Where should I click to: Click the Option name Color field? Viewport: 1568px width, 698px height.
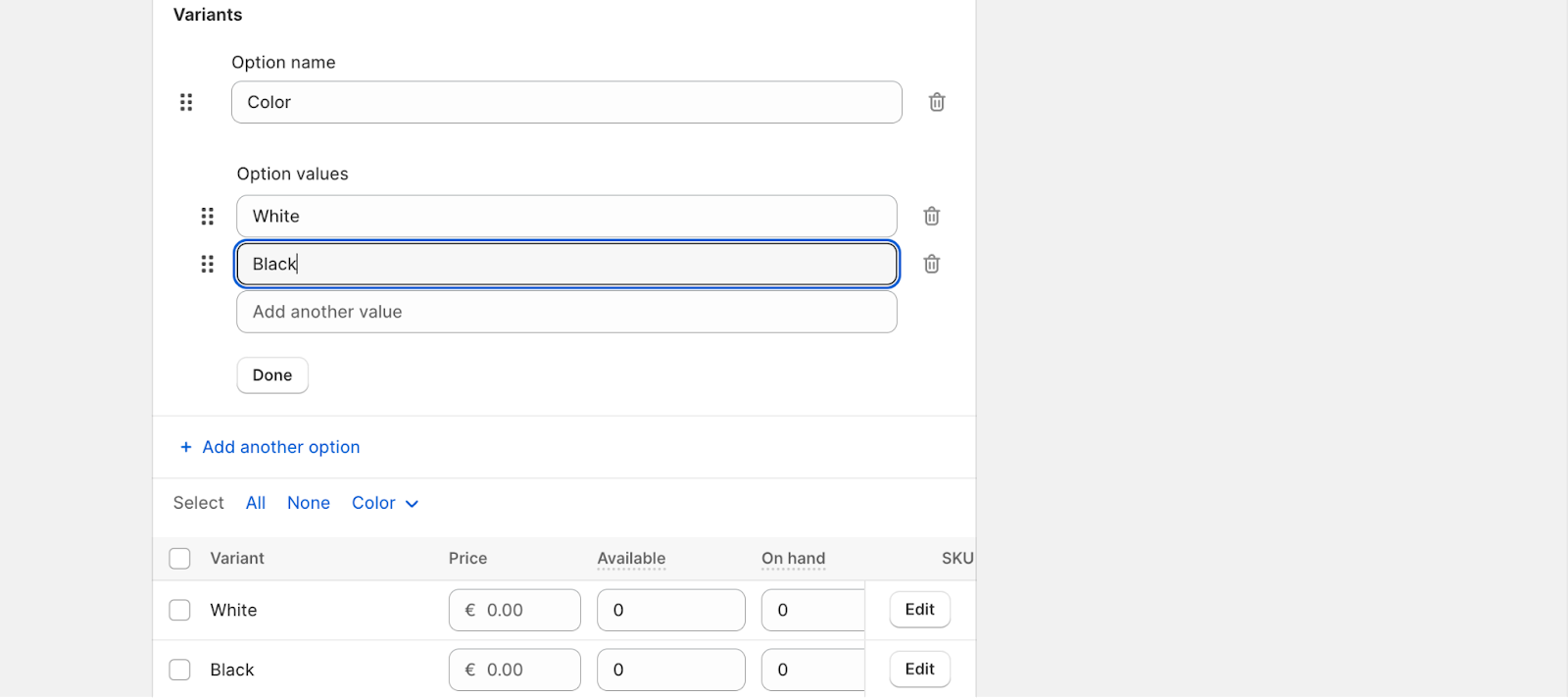[x=566, y=102]
